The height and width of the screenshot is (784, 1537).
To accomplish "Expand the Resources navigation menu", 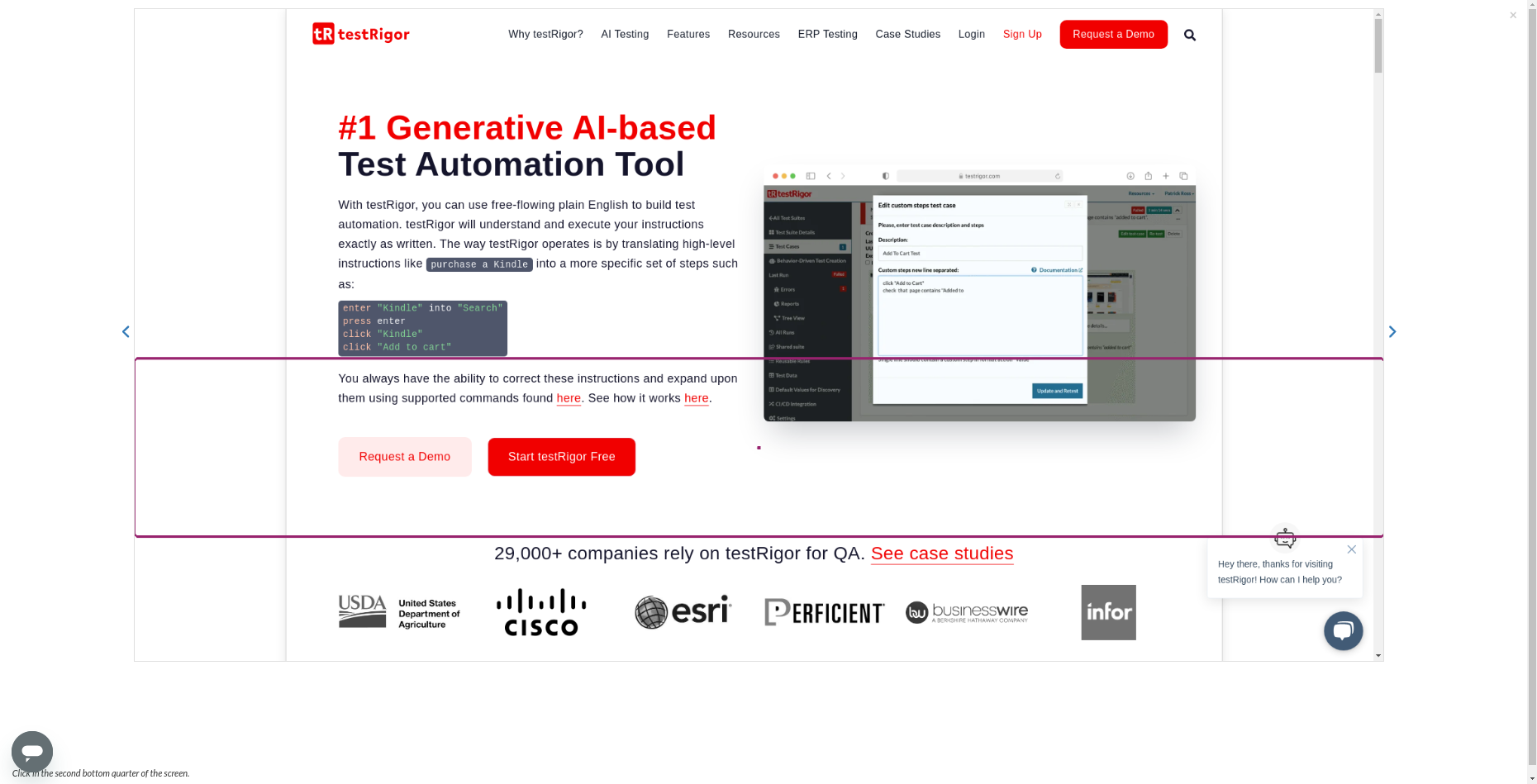I will (x=754, y=35).
